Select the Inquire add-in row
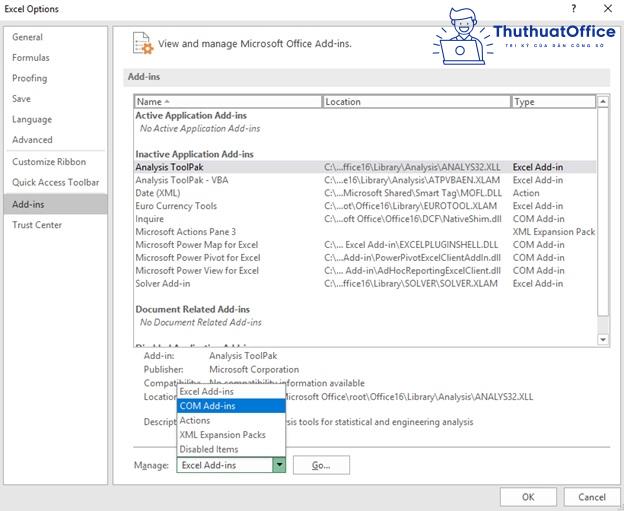Image resolution: width=624 pixels, height=511 pixels. click(365, 219)
